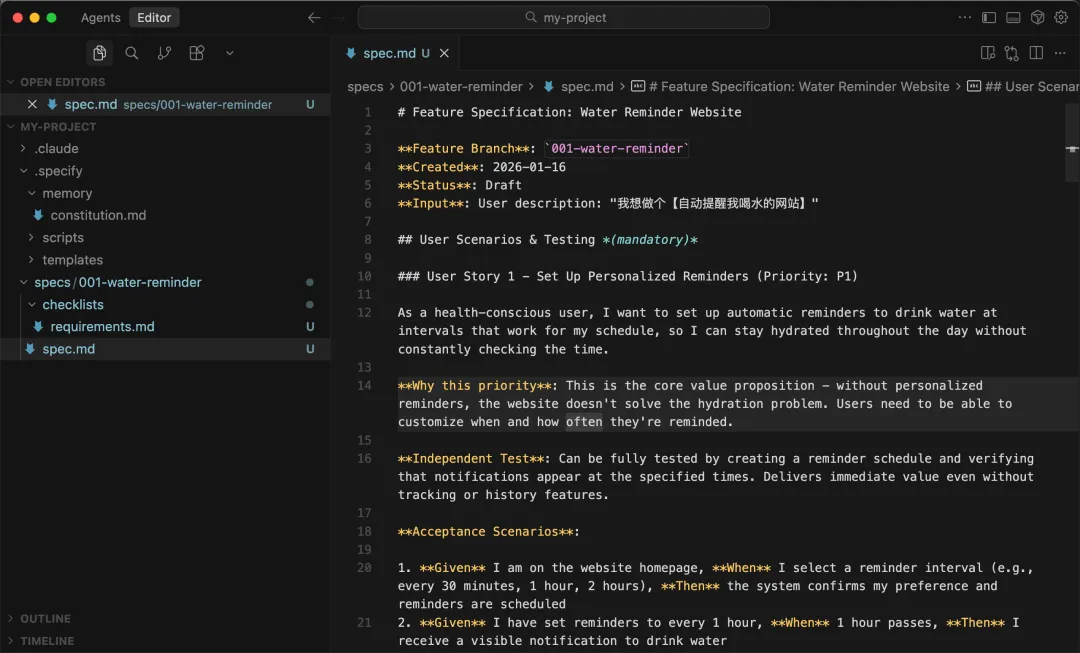Click the my-project search bar
This screenshot has height=653, width=1080.
pos(564,17)
